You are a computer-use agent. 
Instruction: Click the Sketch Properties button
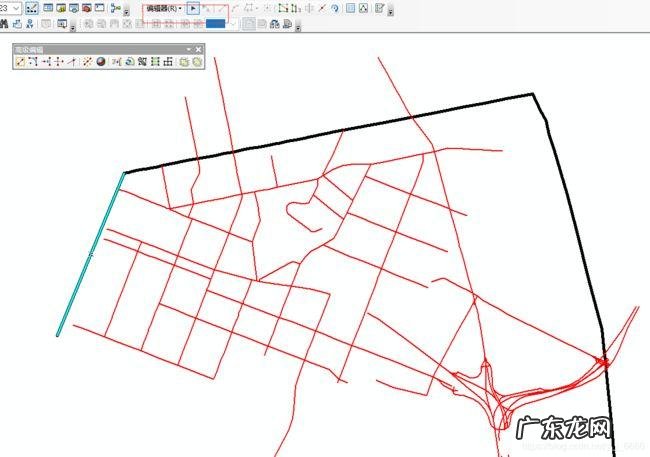(365, 8)
